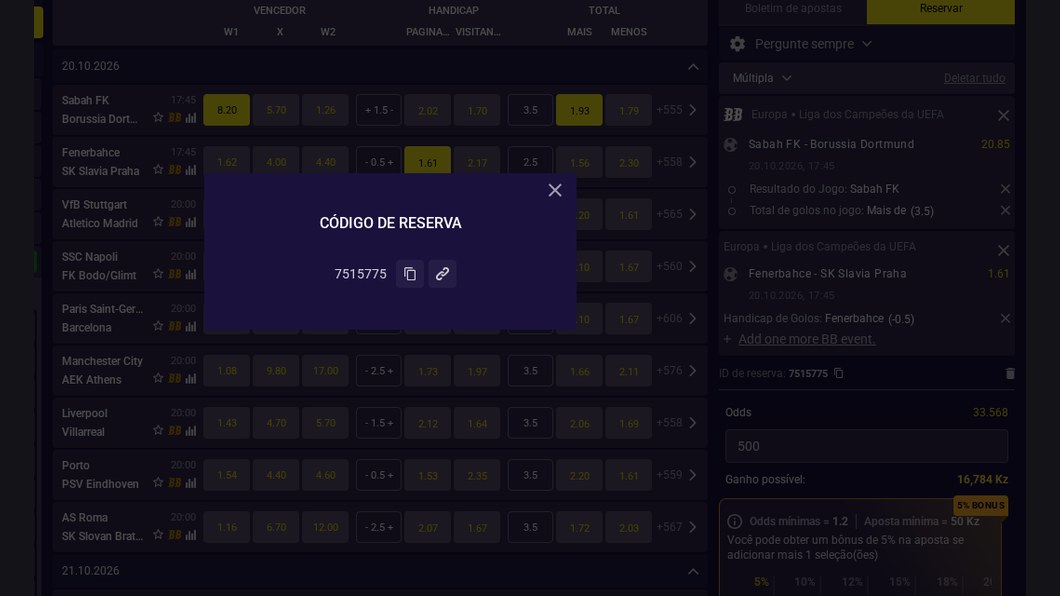Click Add one more BB event link
Image resolution: width=1060 pixels, height=596 pixels.
pyautogui.click(x=806, y=339)
